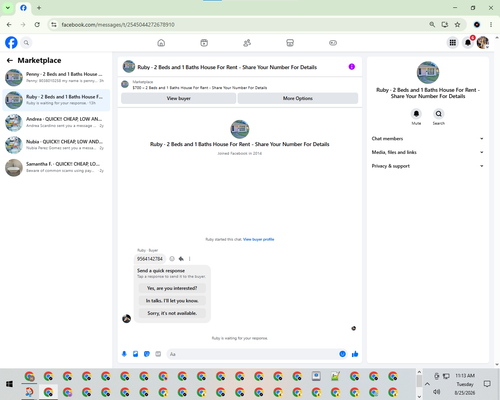Open Penny's 2 Beds and 1 Baths conversation
This screenshot has height=400, width=500.
[56, 77]
